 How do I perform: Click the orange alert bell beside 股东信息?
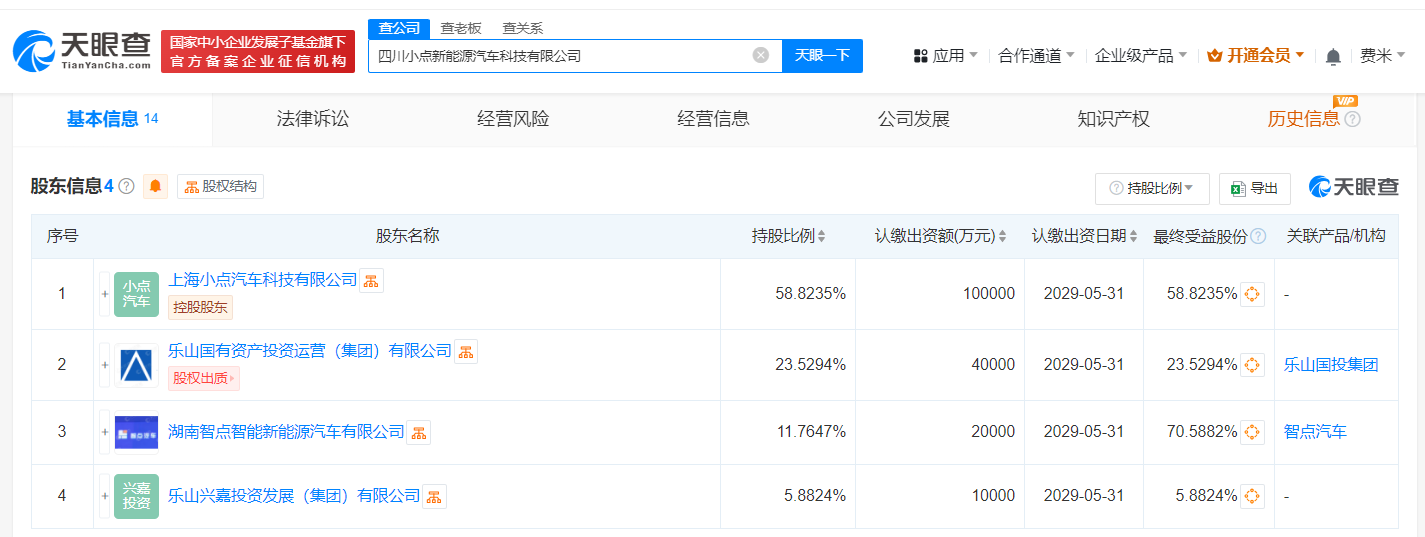click(155, 186)
